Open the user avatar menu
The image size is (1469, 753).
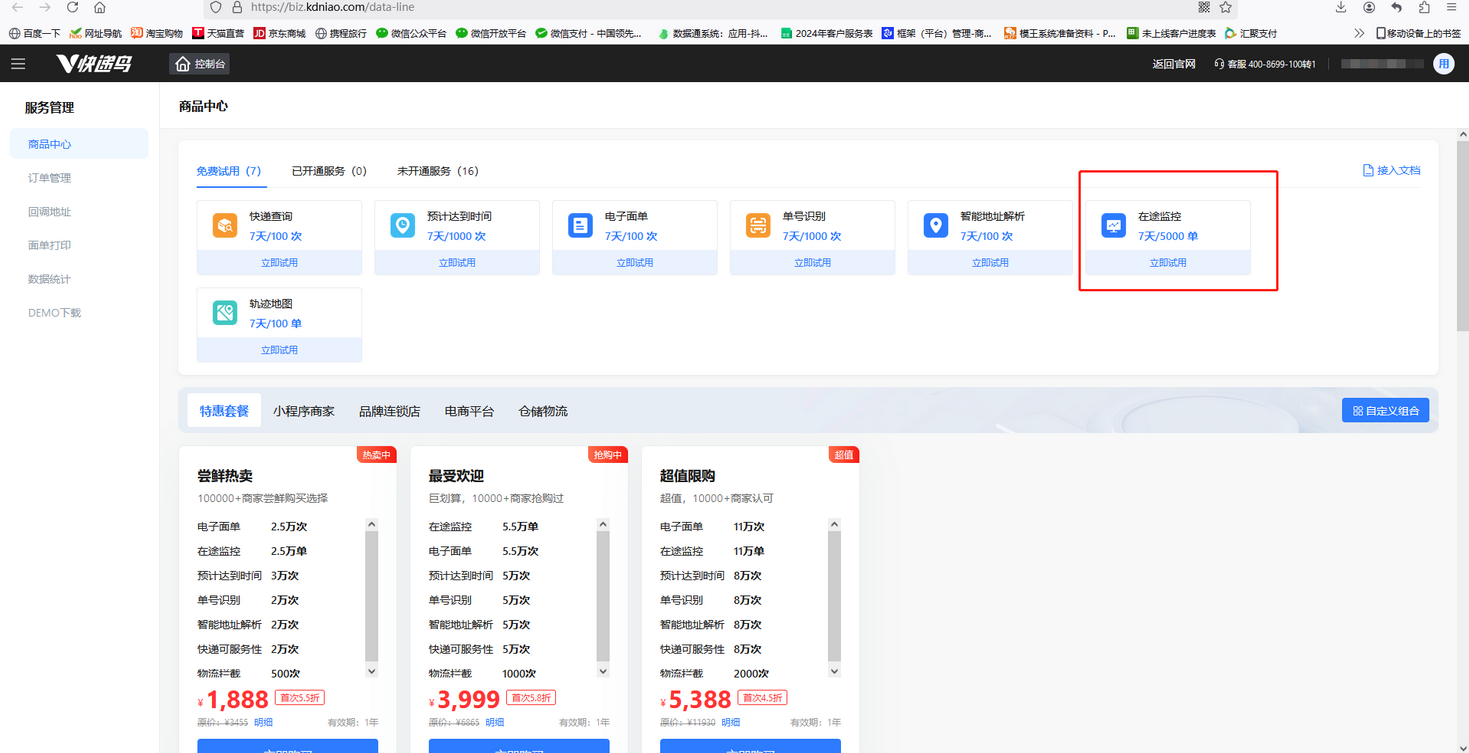(x=1443, y=64)
